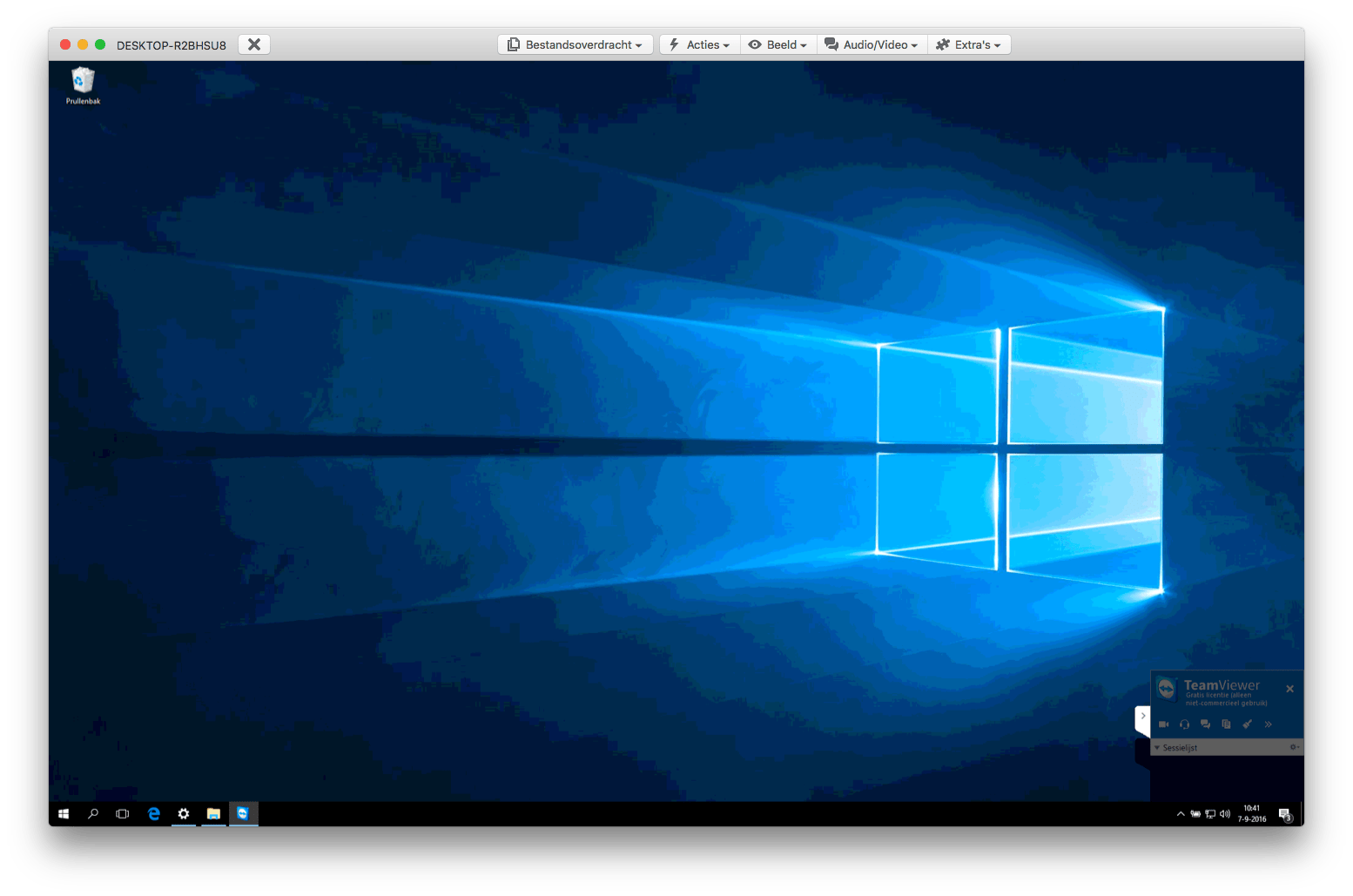Click the brush whiteboard icon in TeamViewer panel
Image resolution: width=1353 pixels, height=896 pixels.
click(x=1247, y=724)
